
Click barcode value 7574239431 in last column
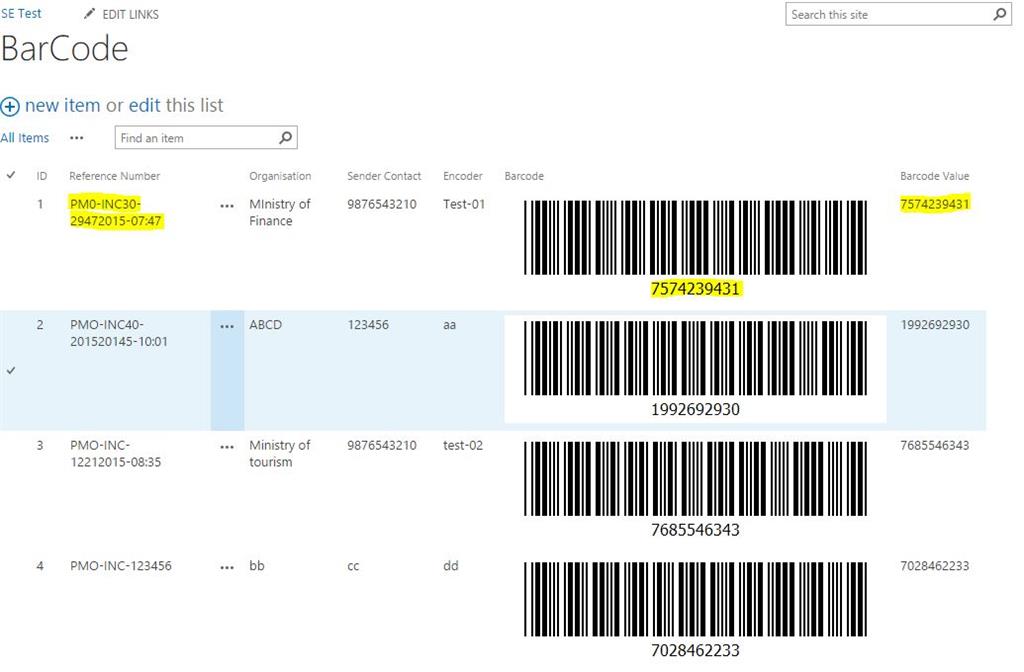(935, 204)
